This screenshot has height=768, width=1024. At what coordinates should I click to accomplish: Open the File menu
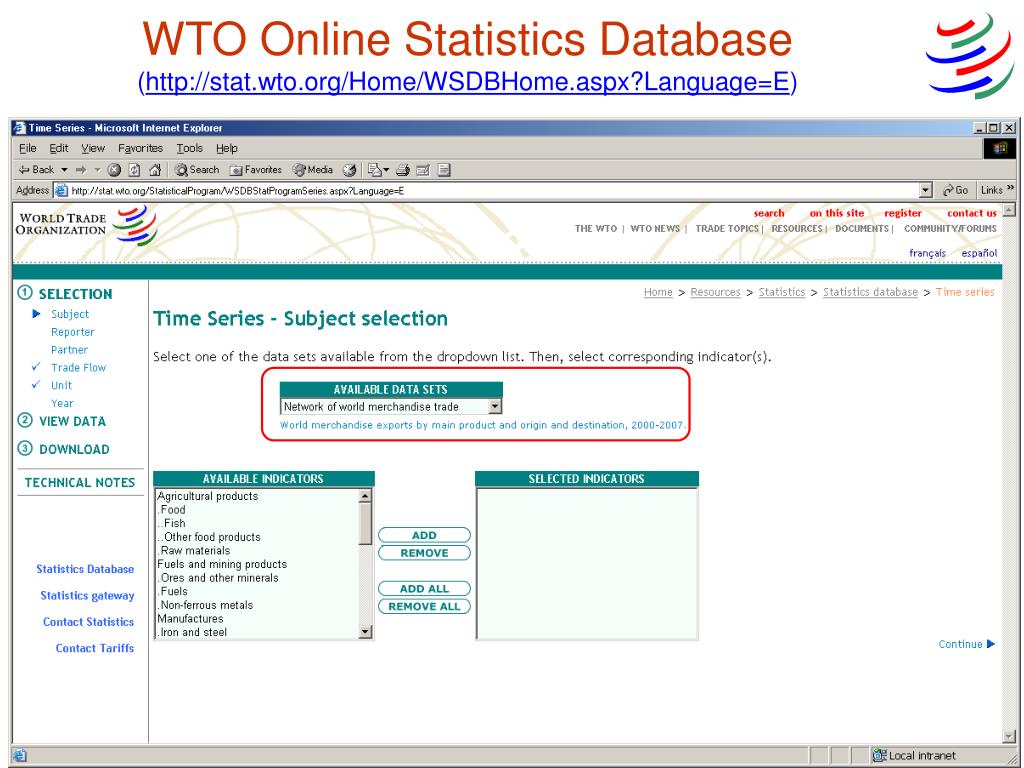click(x=27, y=148)
